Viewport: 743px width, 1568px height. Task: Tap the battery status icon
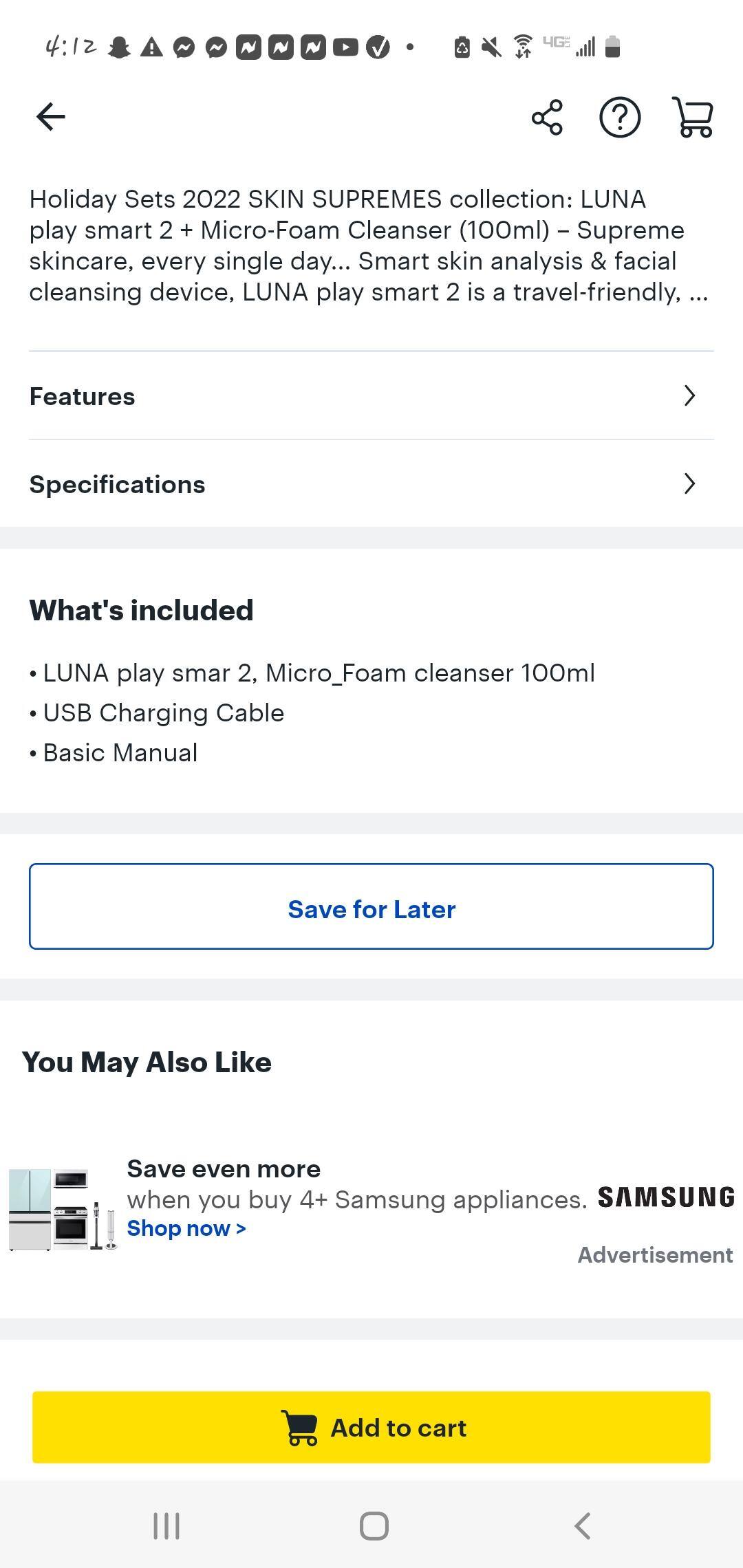612,47
